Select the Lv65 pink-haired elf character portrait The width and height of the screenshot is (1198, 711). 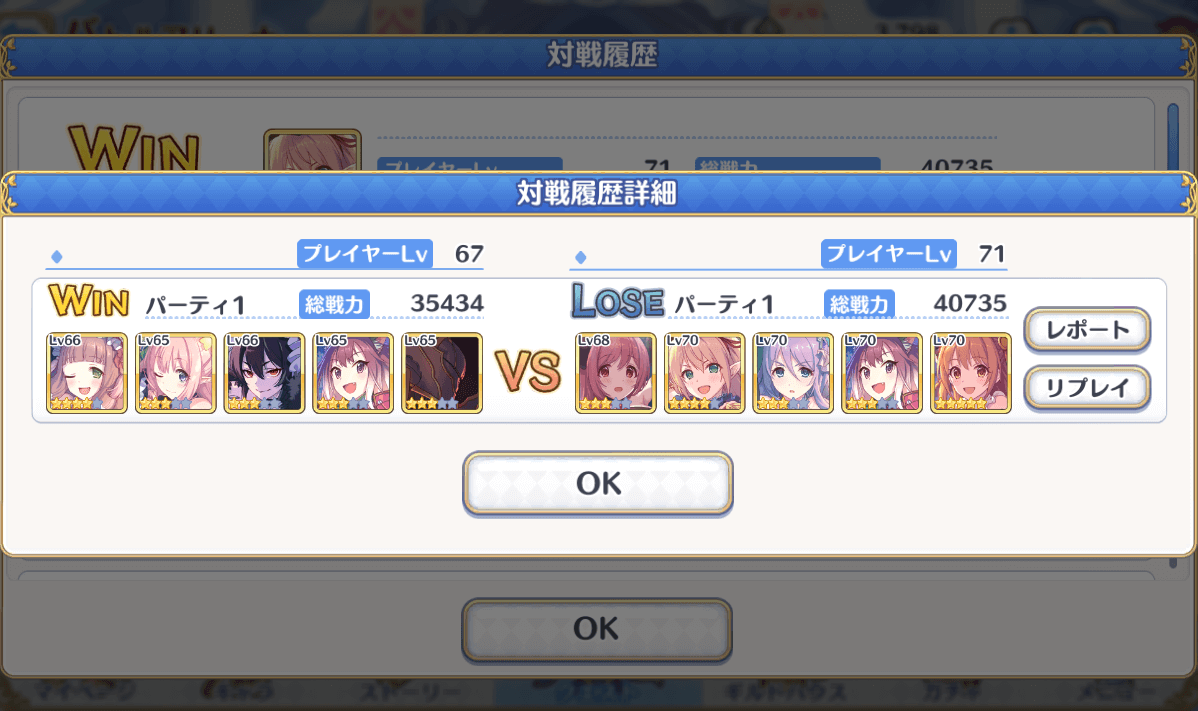pos(175,373)
